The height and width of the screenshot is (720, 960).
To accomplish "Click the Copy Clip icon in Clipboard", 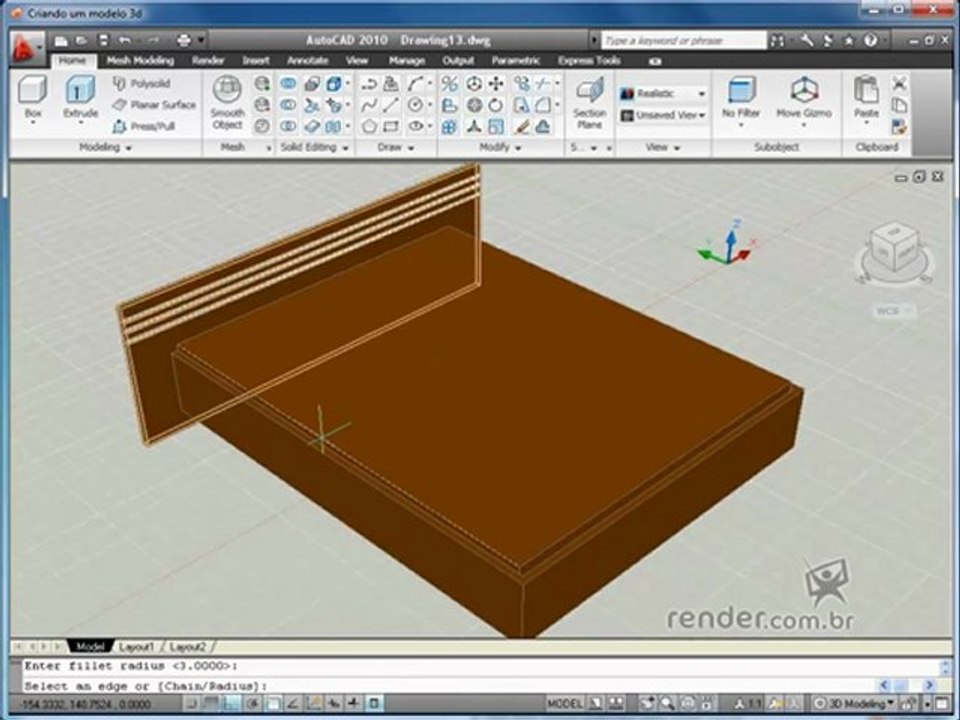I will tap(899, 105).
